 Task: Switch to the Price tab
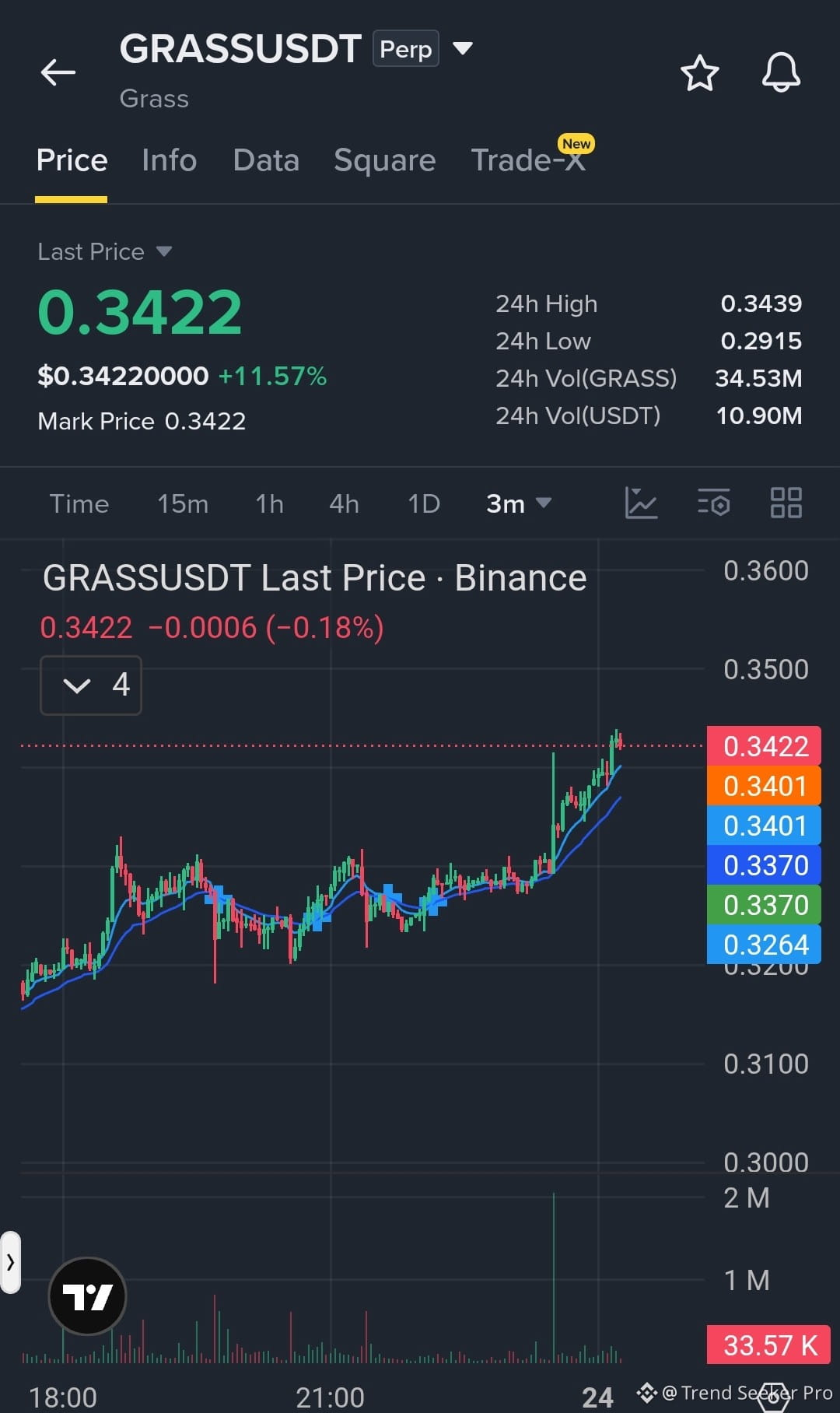tap(72, 160)
